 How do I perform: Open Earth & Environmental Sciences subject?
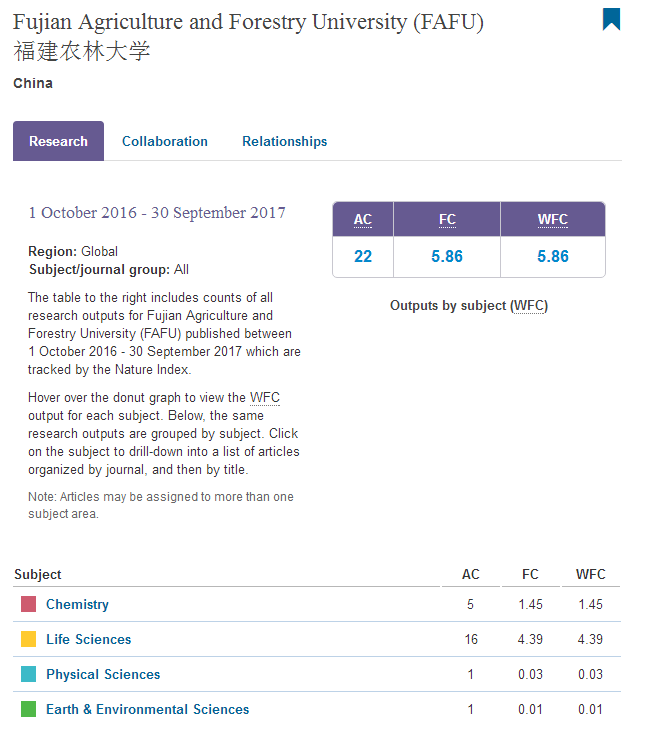click(147, 710)
